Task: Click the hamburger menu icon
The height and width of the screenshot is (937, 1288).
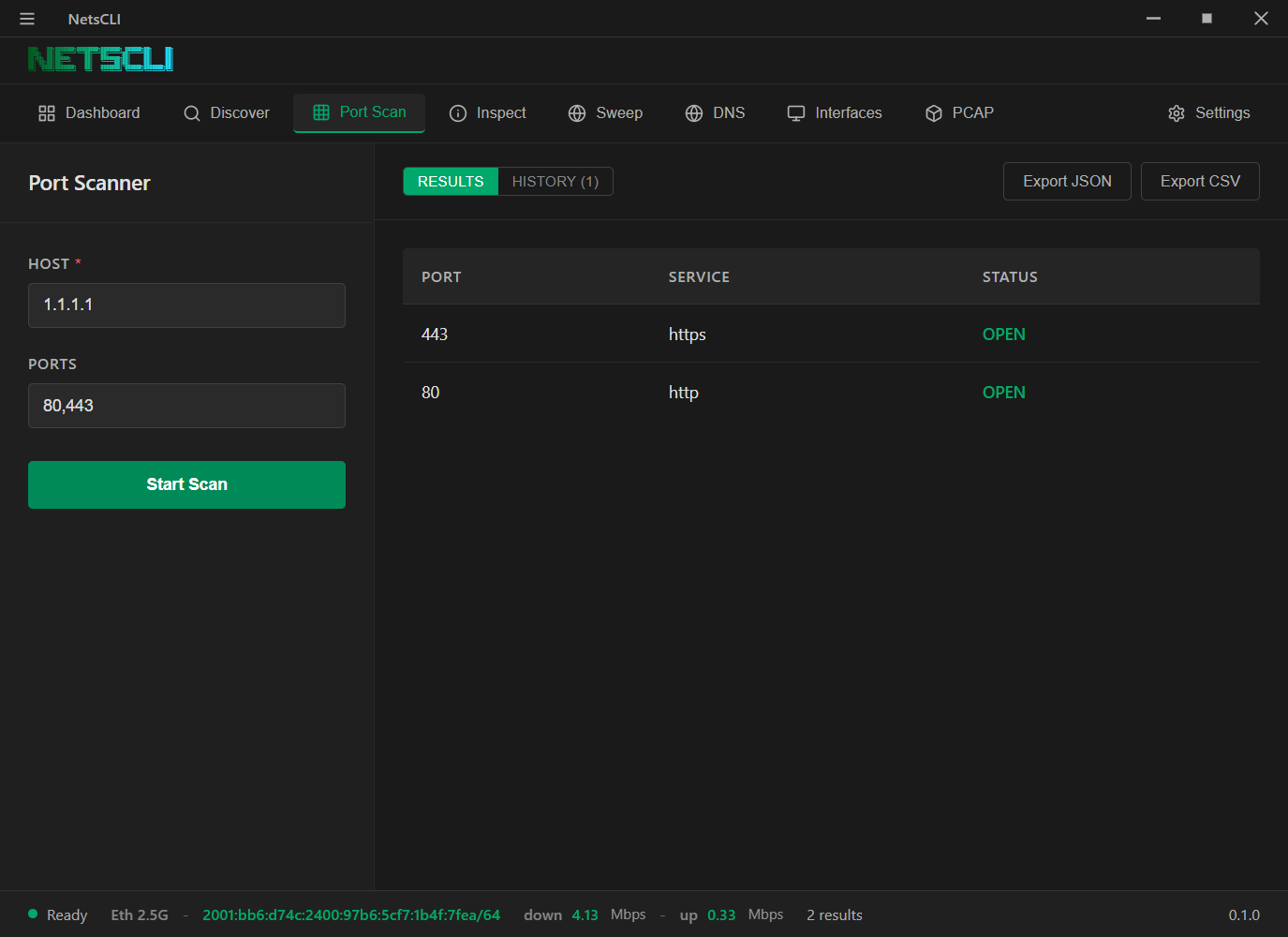Action: click(x=26, y=18)
